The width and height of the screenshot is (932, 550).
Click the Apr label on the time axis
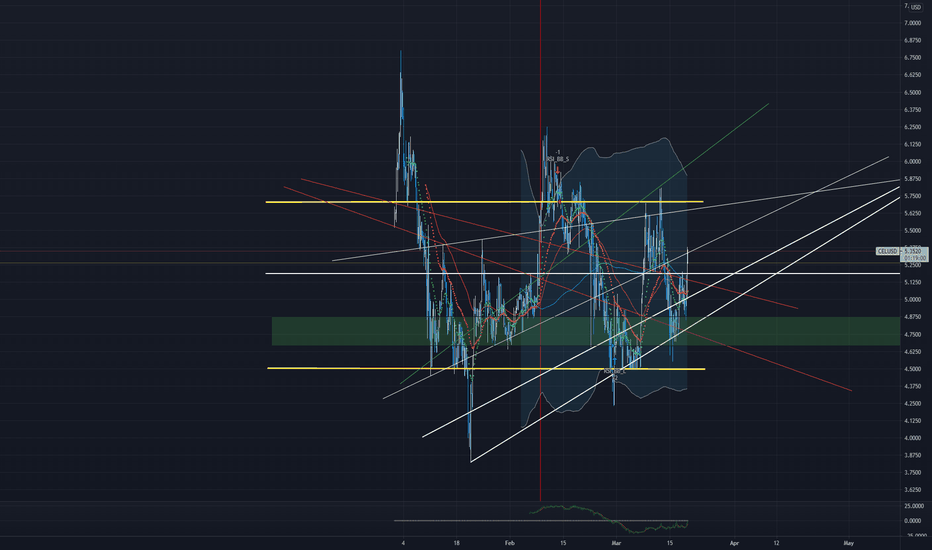(x=735, y=543)
